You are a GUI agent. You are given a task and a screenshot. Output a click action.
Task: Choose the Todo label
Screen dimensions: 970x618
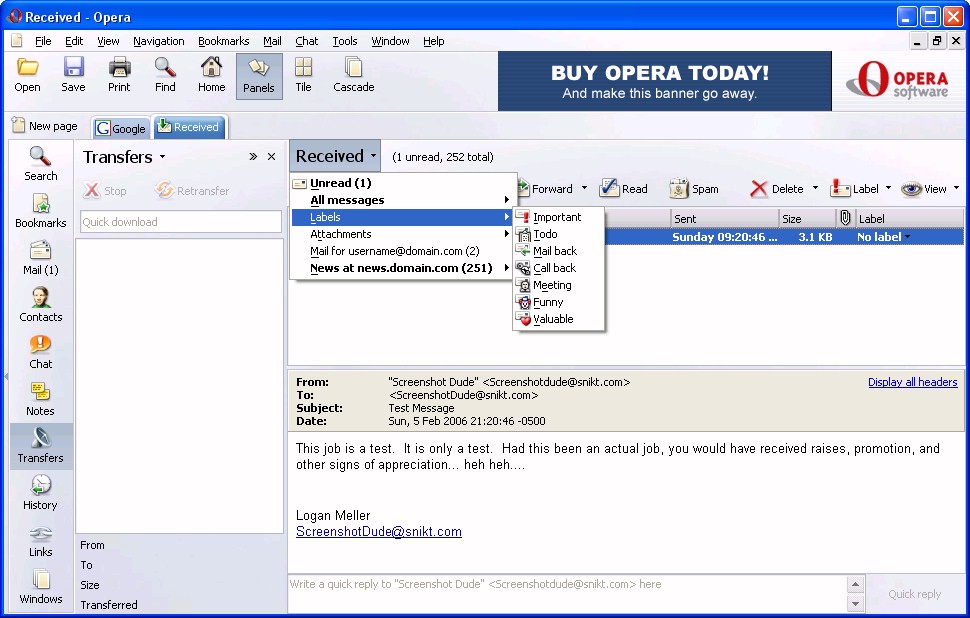559,234
